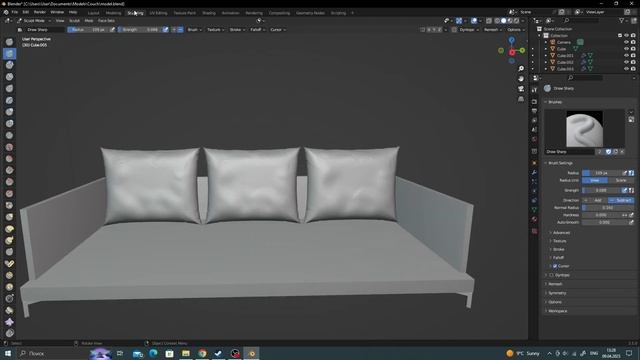Click the brush name field Draw Sharp
Screen dimensions: 640x360
coord(570,152)
